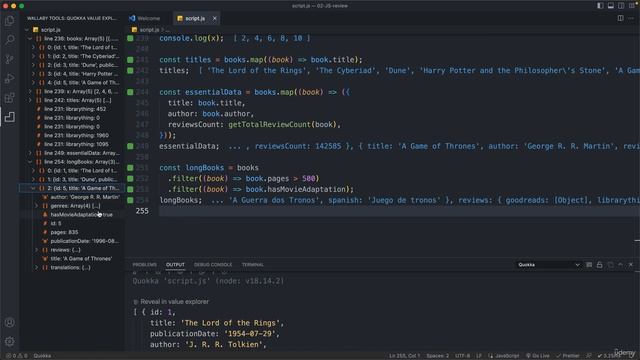640x360 pixels.
Task: Close the script.js editor tab
Action: click(214, 18)
